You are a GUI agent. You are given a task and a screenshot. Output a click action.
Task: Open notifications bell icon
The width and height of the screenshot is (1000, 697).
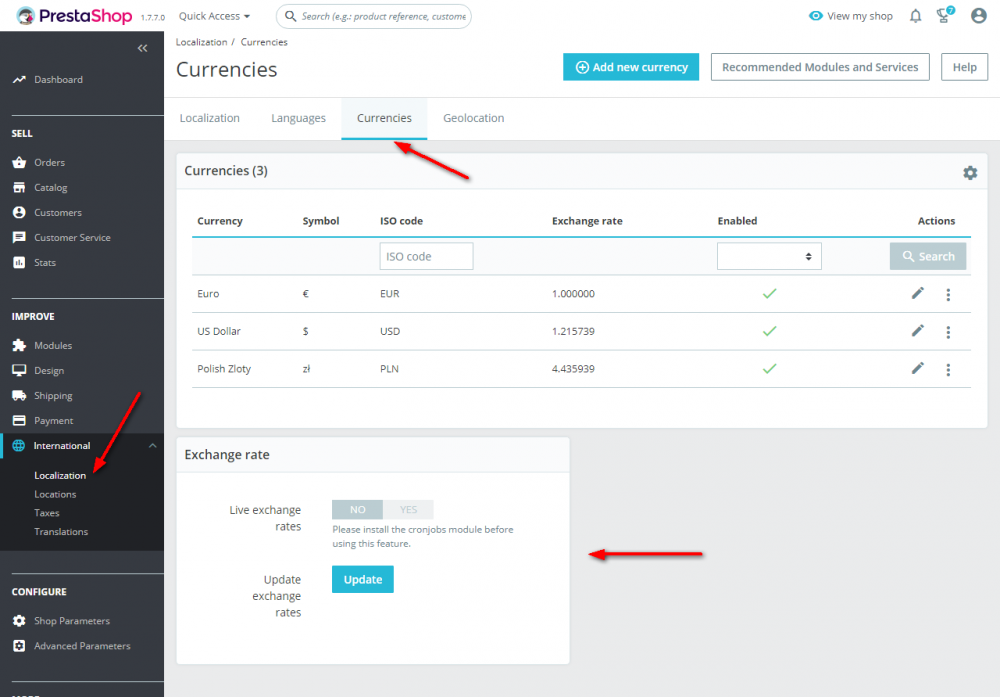point(915,16)
